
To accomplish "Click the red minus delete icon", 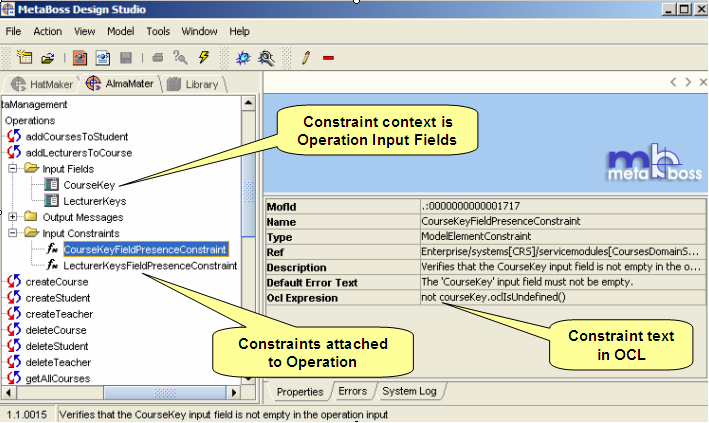I will click(329, 58).
